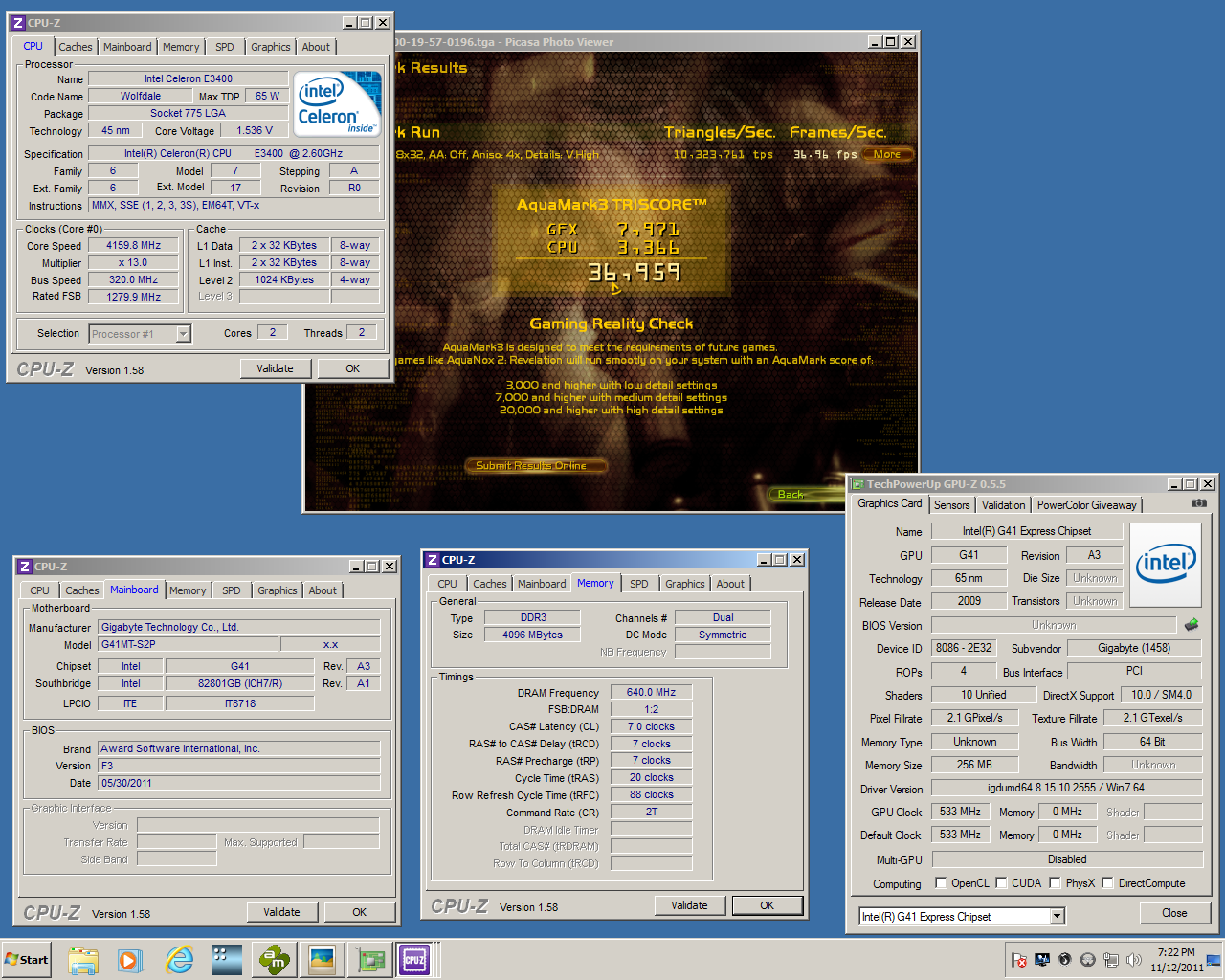
Task: Select Validation tab in GPU-Z
Action: [1003, 505]
